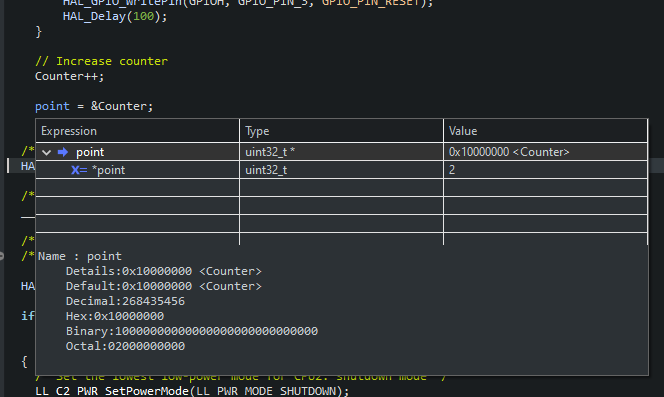
Task: Click the X= icon beside *point
Action: pos(79,170)
